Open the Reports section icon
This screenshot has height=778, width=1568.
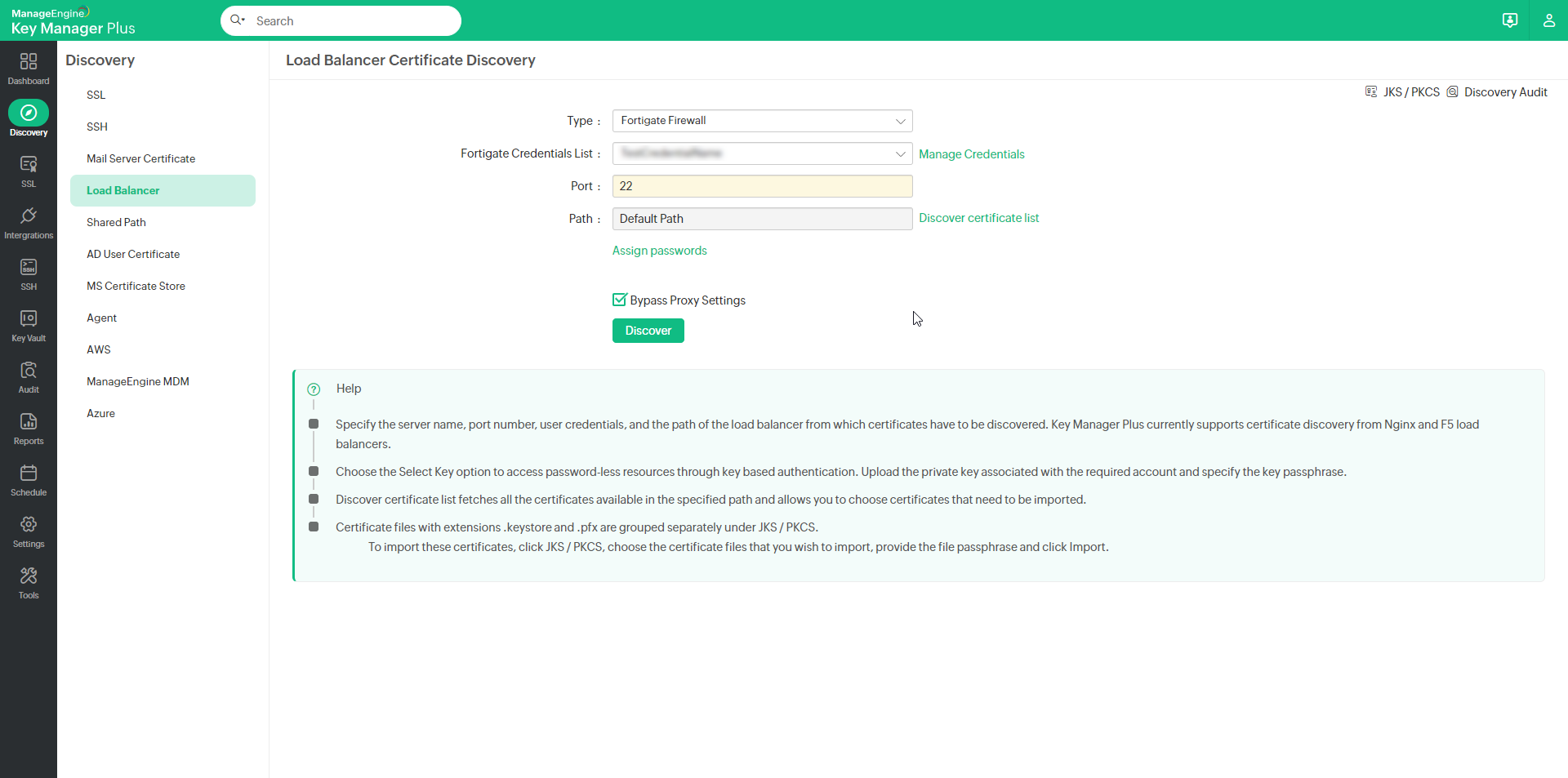coord(29,426)
